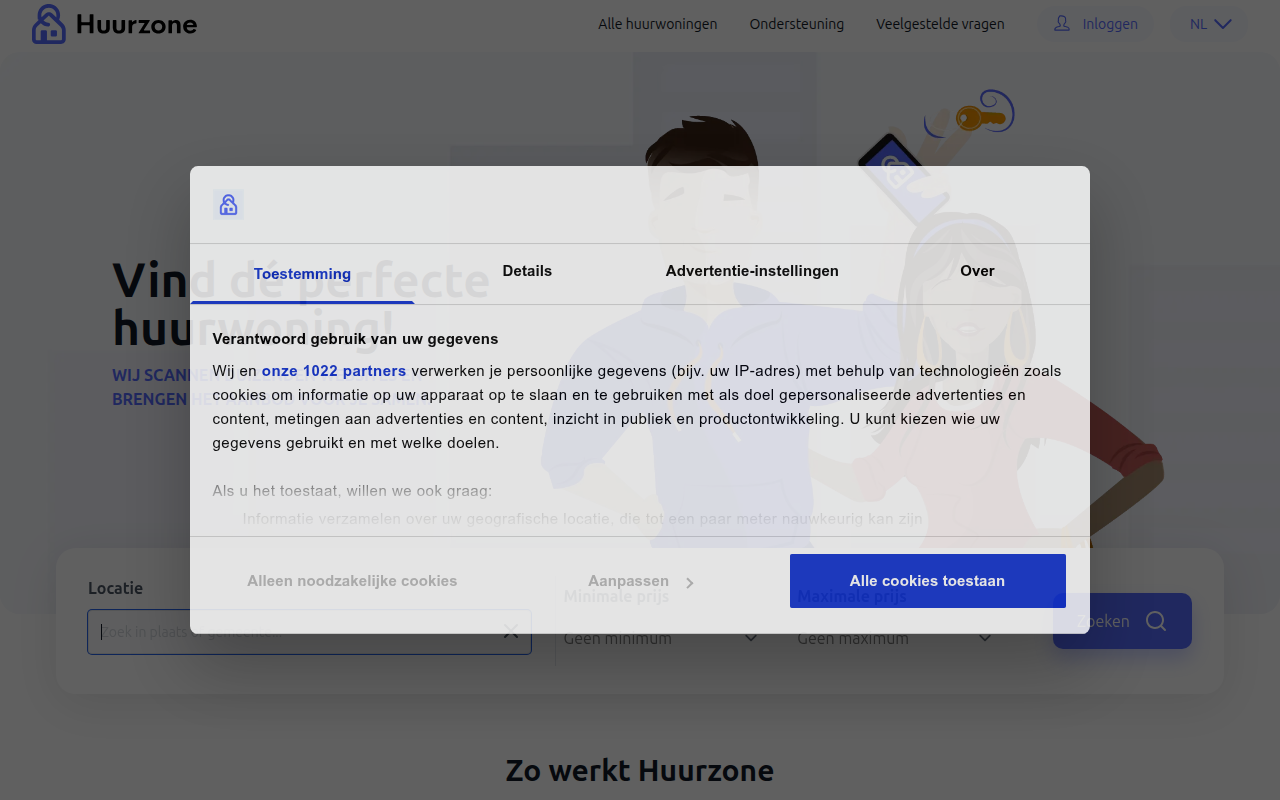Switch to the Details tab
1280x800 pixels.
(x=527, y=271)
